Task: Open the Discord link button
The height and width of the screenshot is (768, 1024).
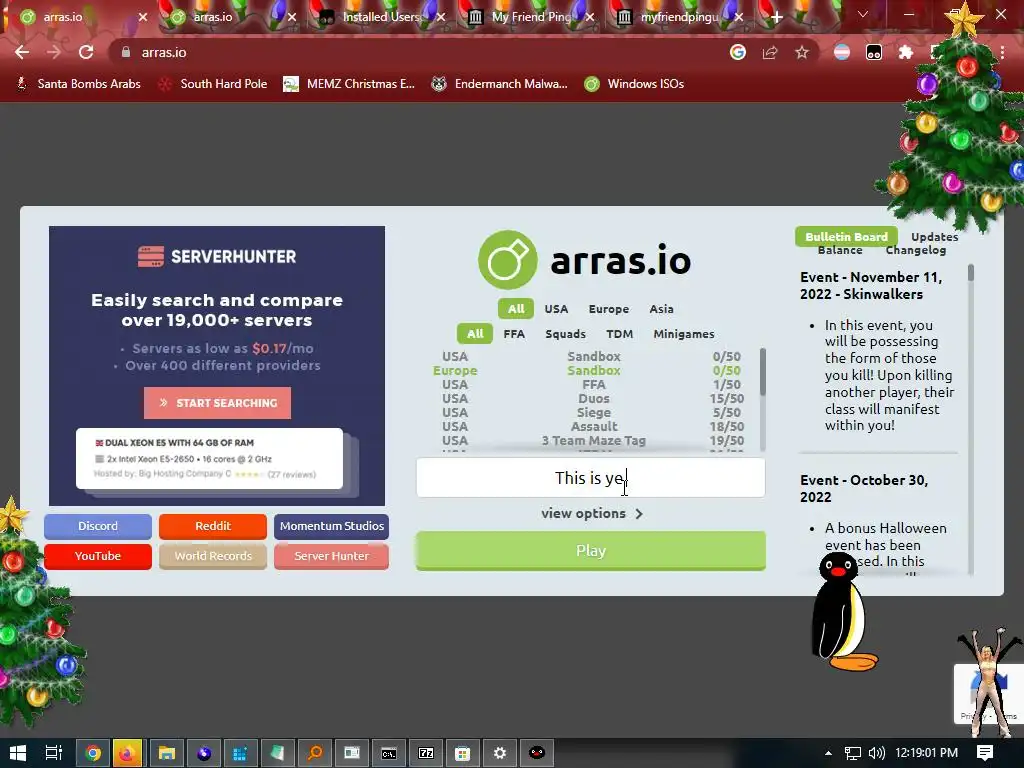Action: [98, 526]
